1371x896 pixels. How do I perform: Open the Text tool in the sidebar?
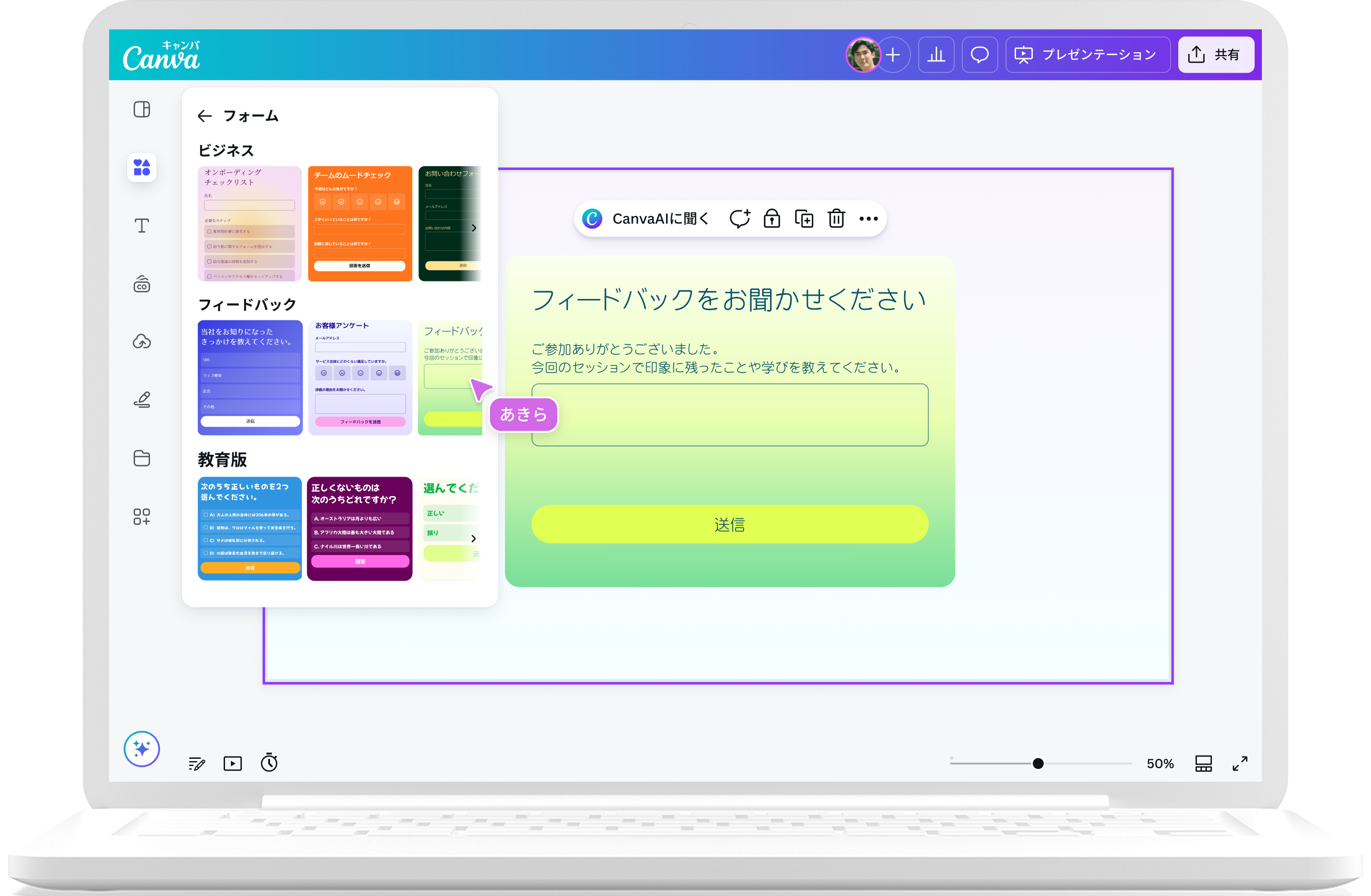click(x=142, y=226)
